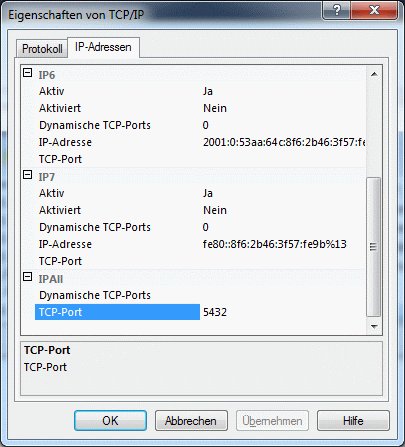The image size is (405, 447).
Task: Select the IP7 TCP-Port row
Action: 194,261
